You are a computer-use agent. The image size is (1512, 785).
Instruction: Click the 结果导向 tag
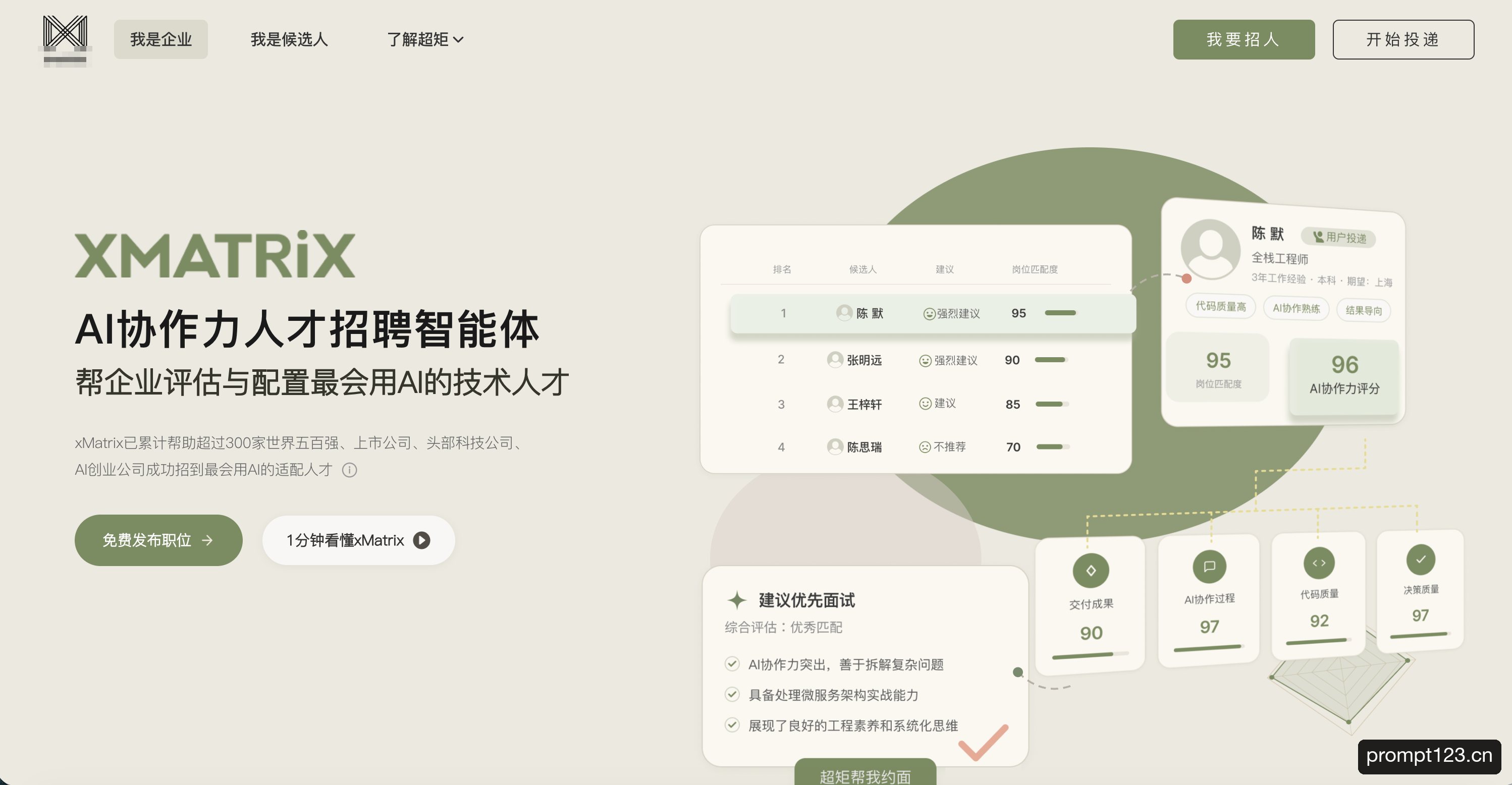pyautogui.click(x=1364, y=310)
